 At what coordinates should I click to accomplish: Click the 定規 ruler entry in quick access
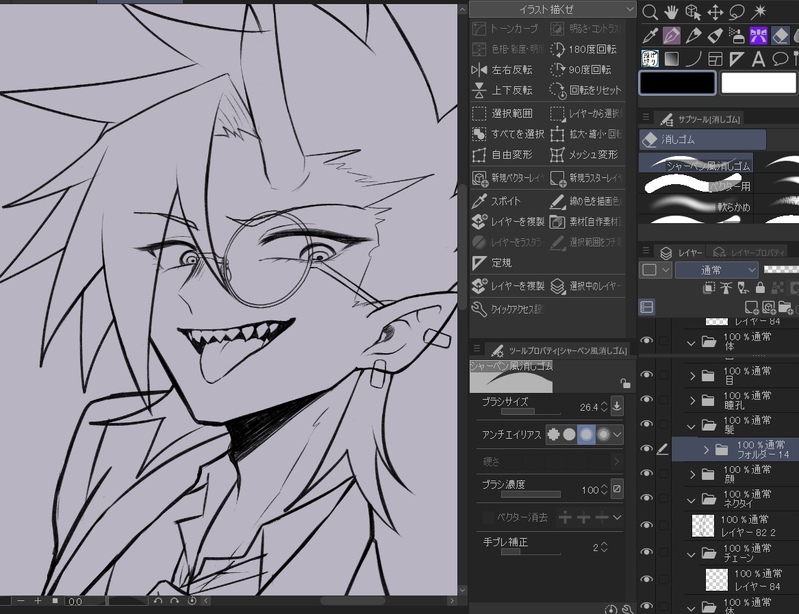tap(492, 263)
